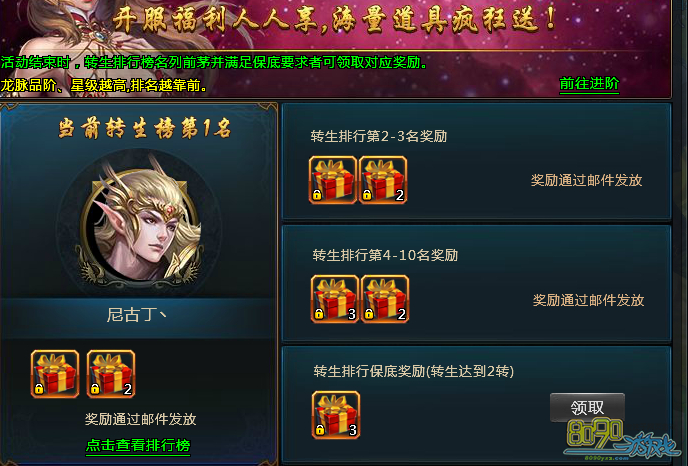Click the 转生排行第2-3名奖励 heading
Screen dimensions: 688x466
(379, 136)
